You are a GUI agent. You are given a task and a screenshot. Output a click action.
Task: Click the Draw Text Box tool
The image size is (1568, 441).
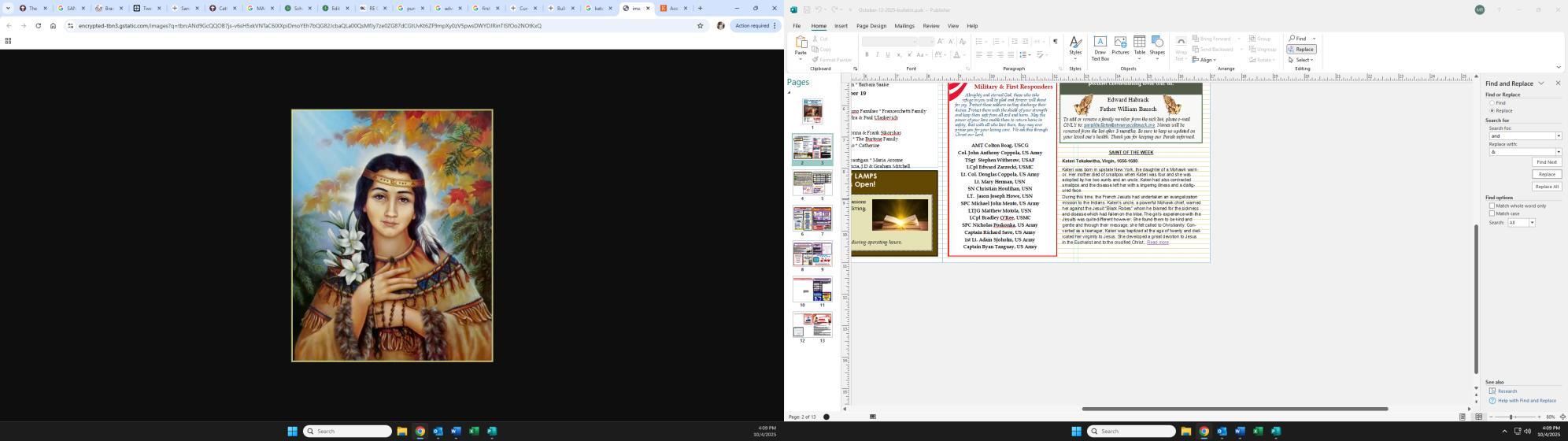pos(1100,47)
